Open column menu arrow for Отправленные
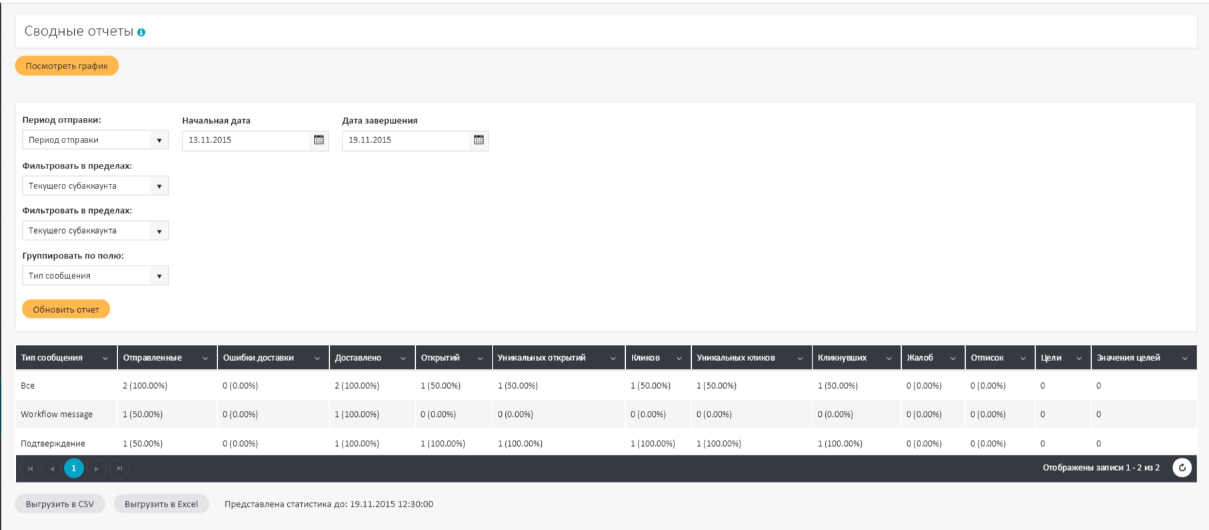1209x530 pixels. pyautogui.click(x=205, y=359)
